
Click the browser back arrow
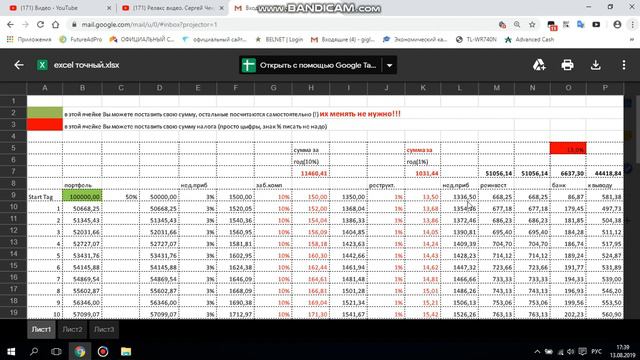pos(10,24)
